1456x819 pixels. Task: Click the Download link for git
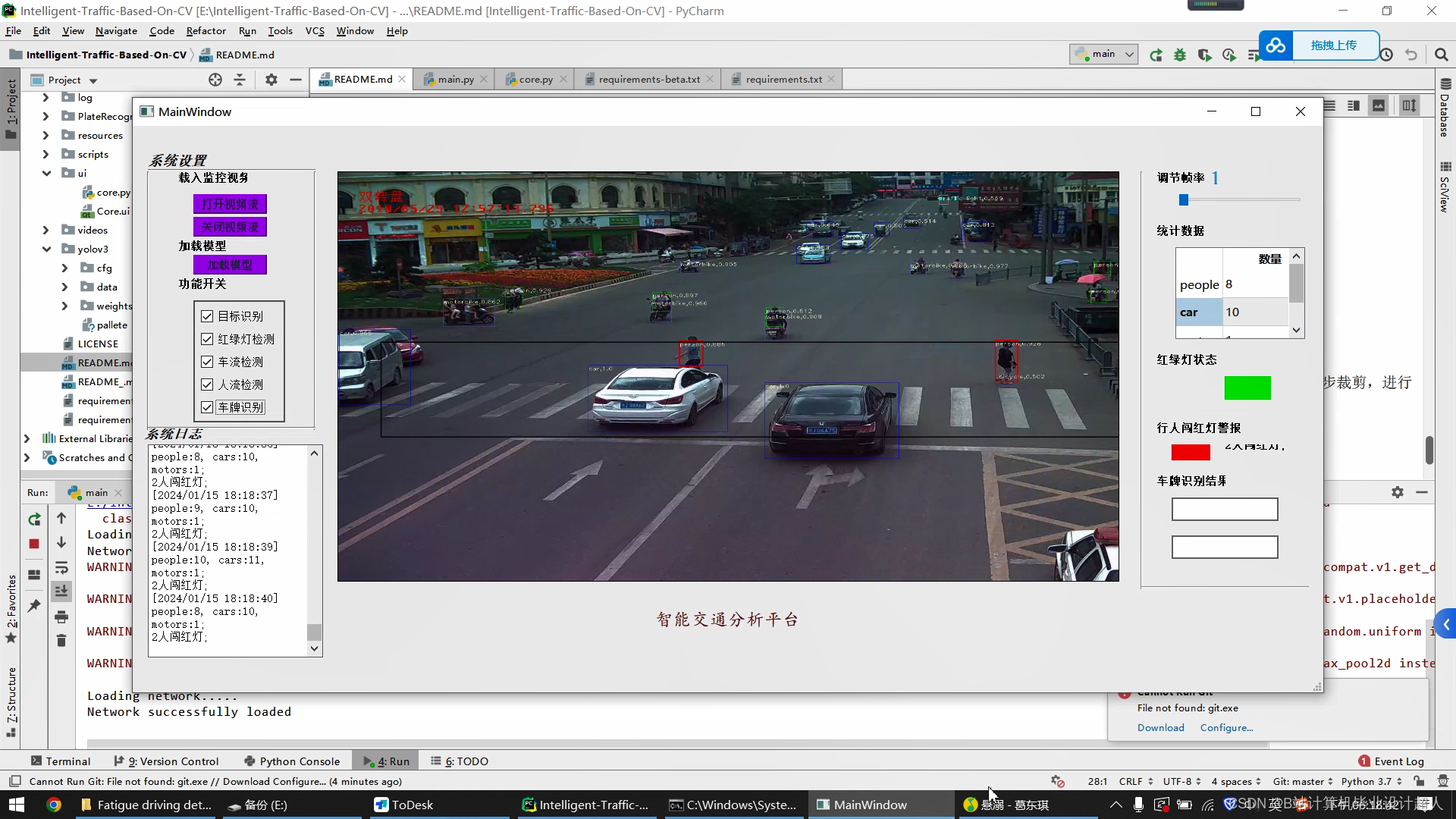[x=1160, y=727]
